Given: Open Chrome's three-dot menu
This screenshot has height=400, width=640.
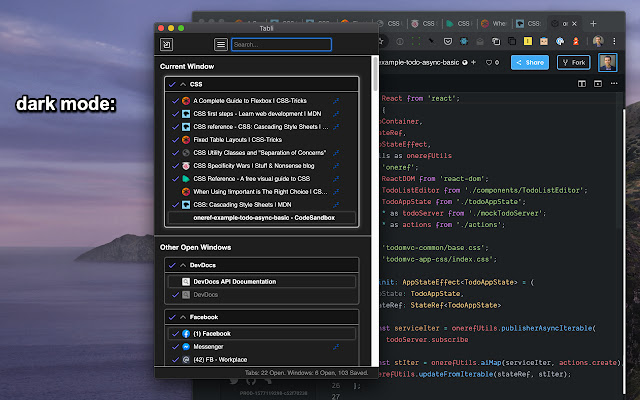Looking at the screenshot, I should 613,41.
